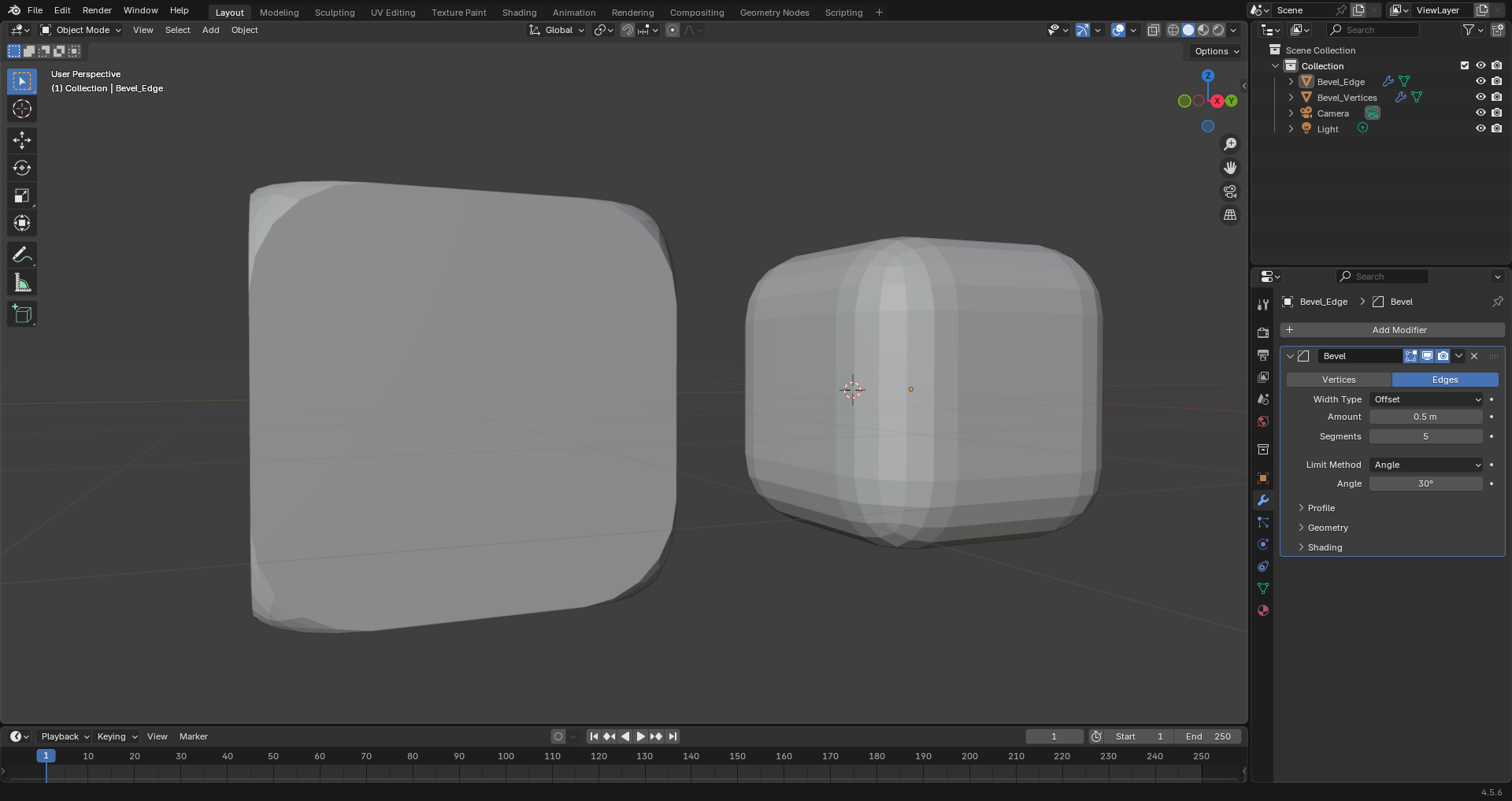This screenshot has width=1512, height=801.
Task: Open the Scene properties tab
Action: [x=1263, y=399]
